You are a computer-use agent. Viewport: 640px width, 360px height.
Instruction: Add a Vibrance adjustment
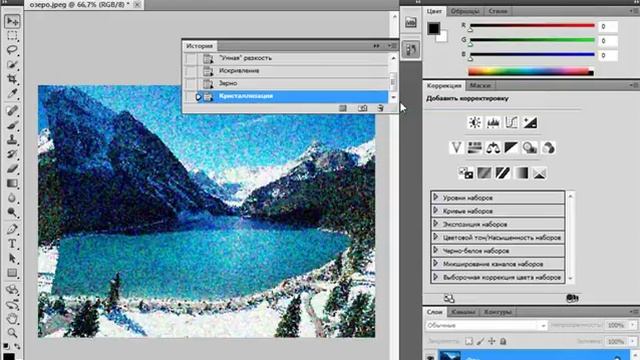[456, 148]
